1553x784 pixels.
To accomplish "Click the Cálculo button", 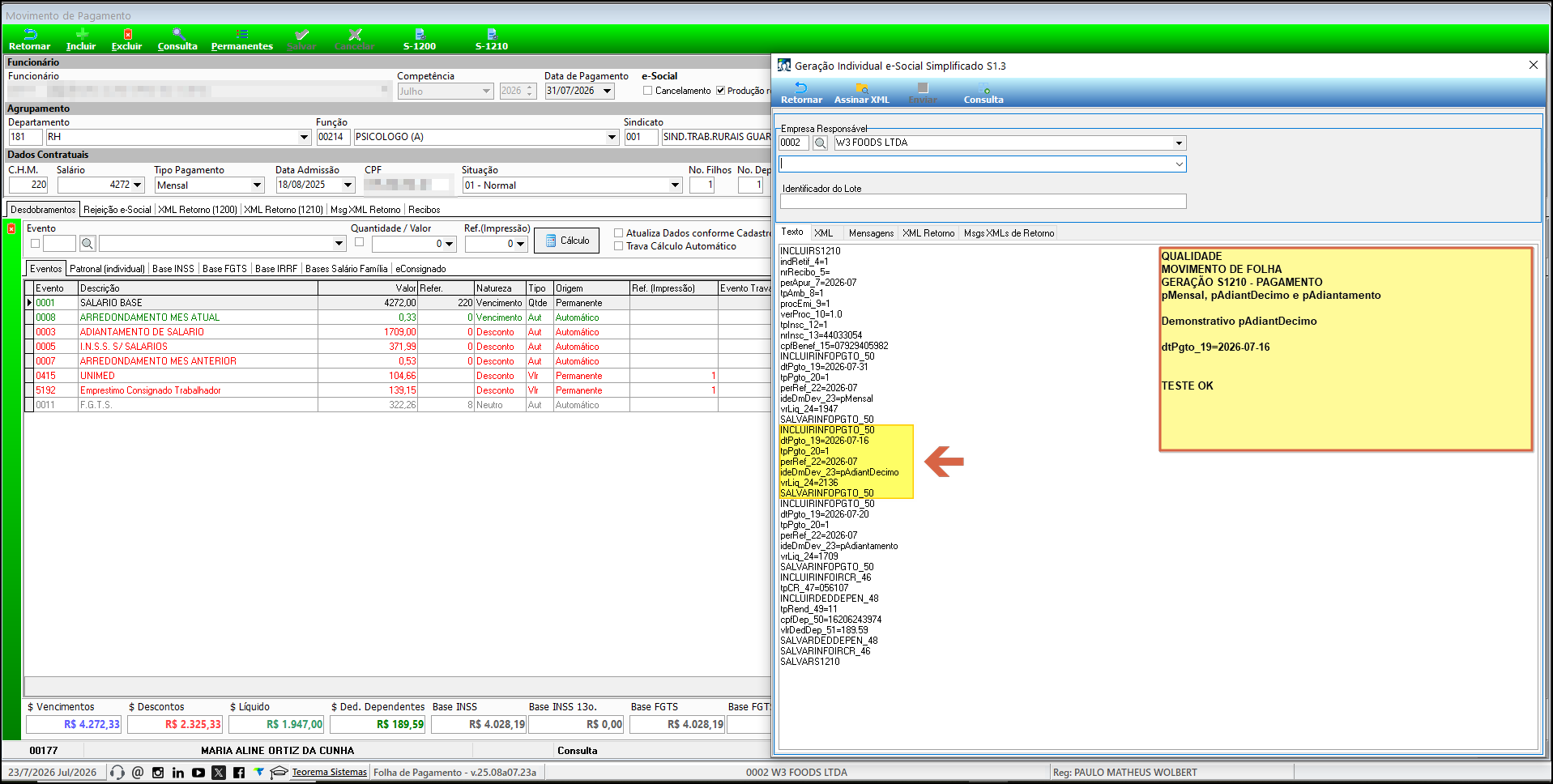I will click(x=566, y=241).
